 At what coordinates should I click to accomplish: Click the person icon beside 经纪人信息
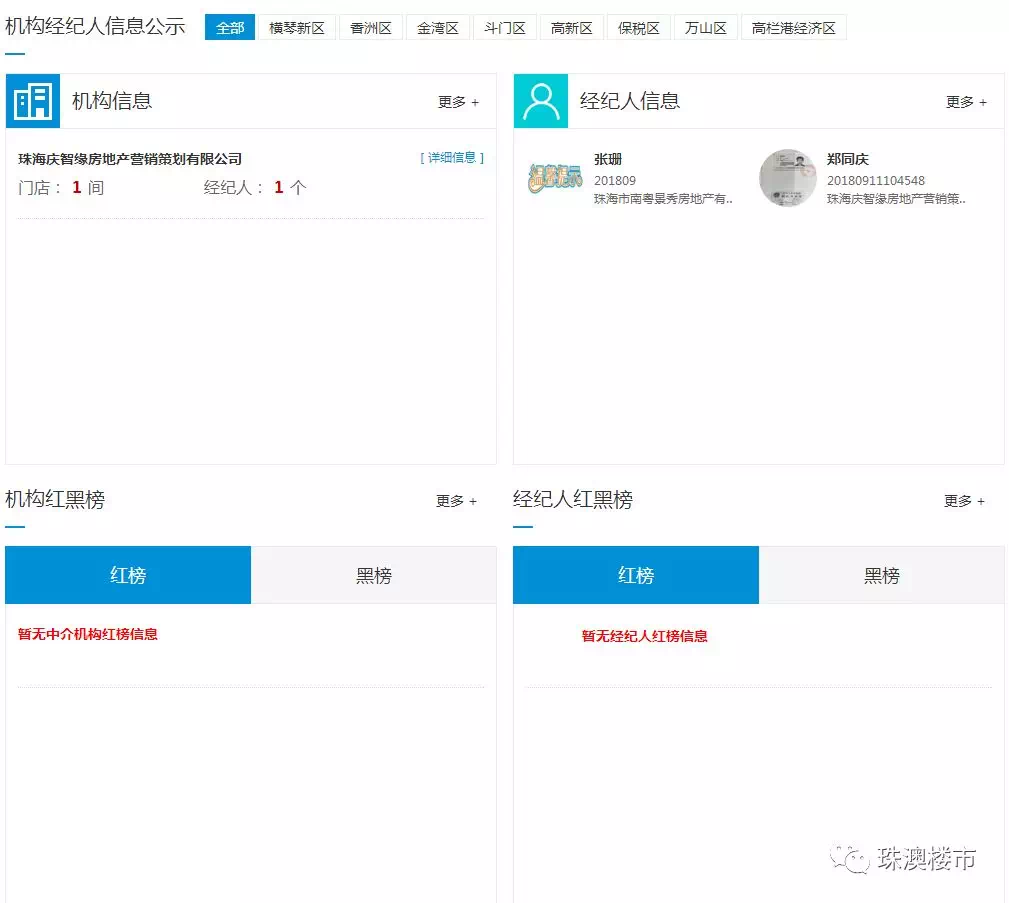pos(541,101)
